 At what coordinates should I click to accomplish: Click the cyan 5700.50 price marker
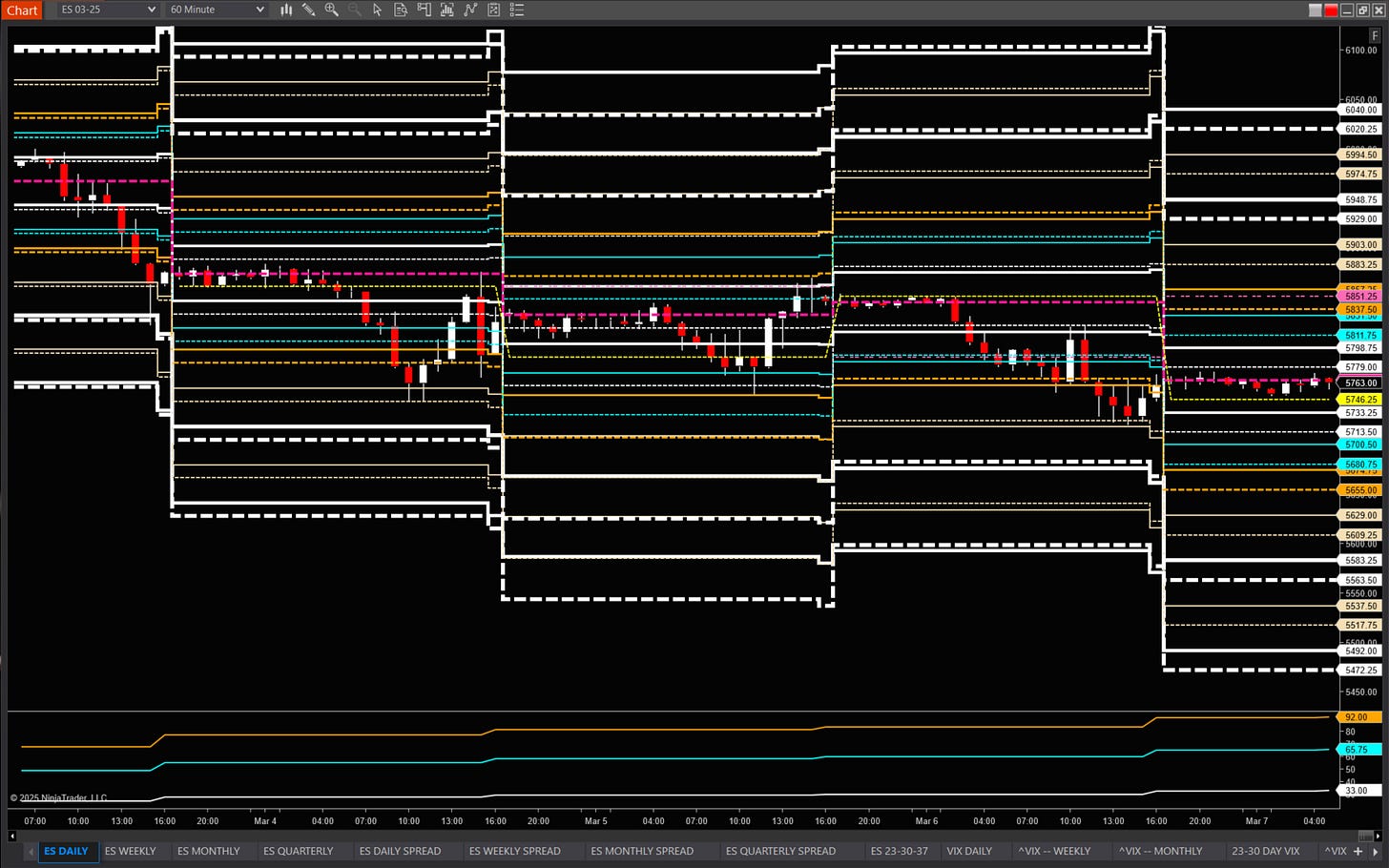pyautogui.click(x=1360, y=444)
